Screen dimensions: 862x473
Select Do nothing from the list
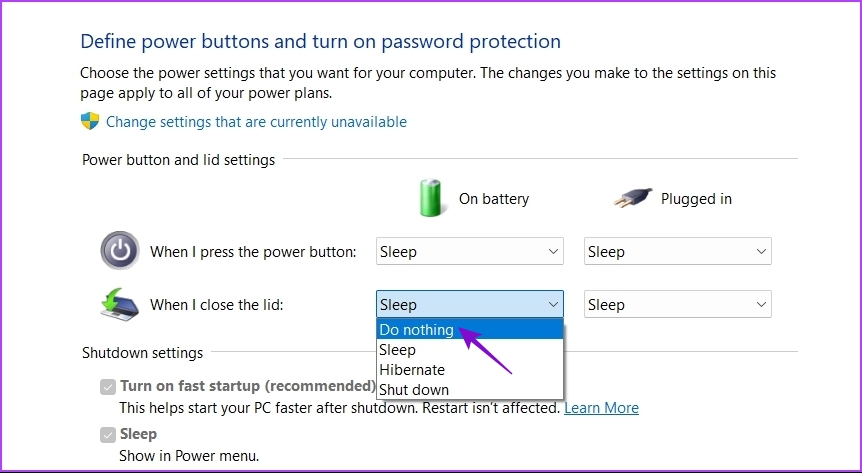pos(469,329)
